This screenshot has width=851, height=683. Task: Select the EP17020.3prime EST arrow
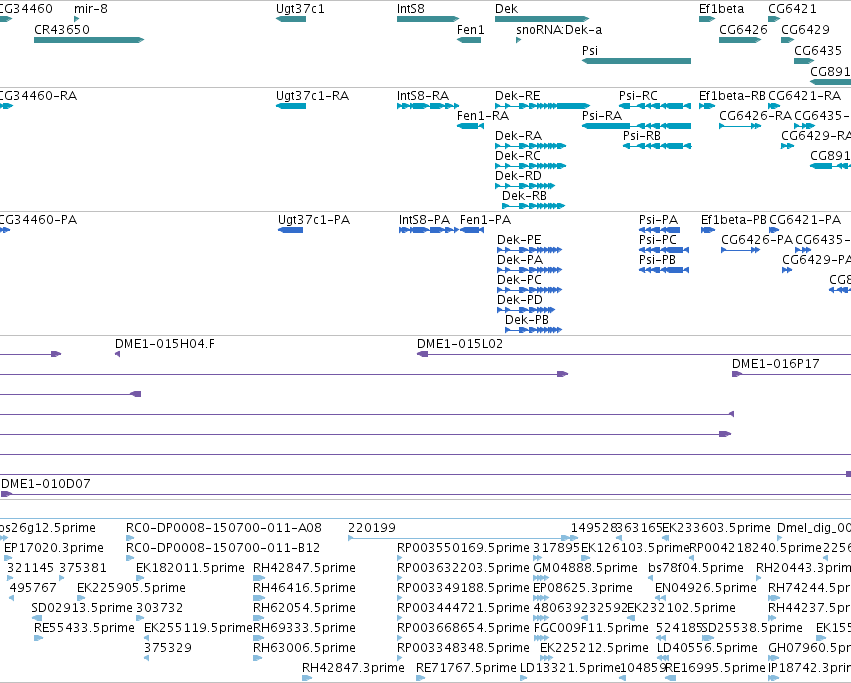[8, 558]
